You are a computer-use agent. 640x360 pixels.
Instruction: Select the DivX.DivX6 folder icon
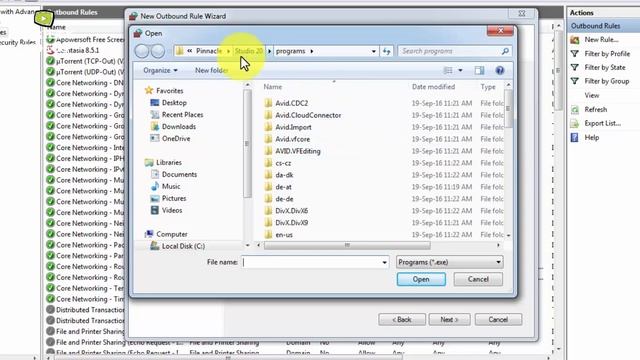[268, 211]
